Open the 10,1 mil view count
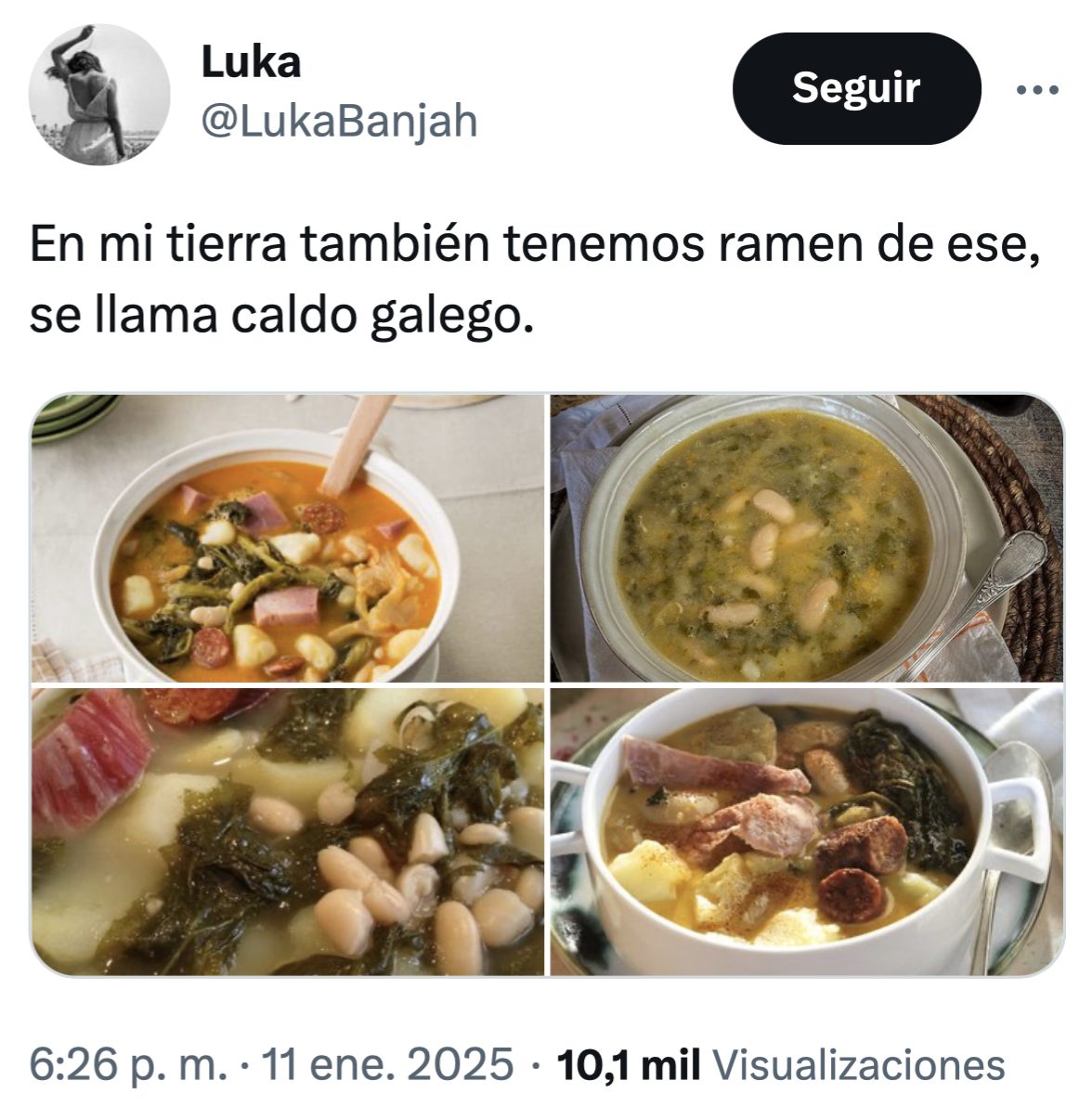This screenshot has width=1092, height=1120. tap(628, 1064)
